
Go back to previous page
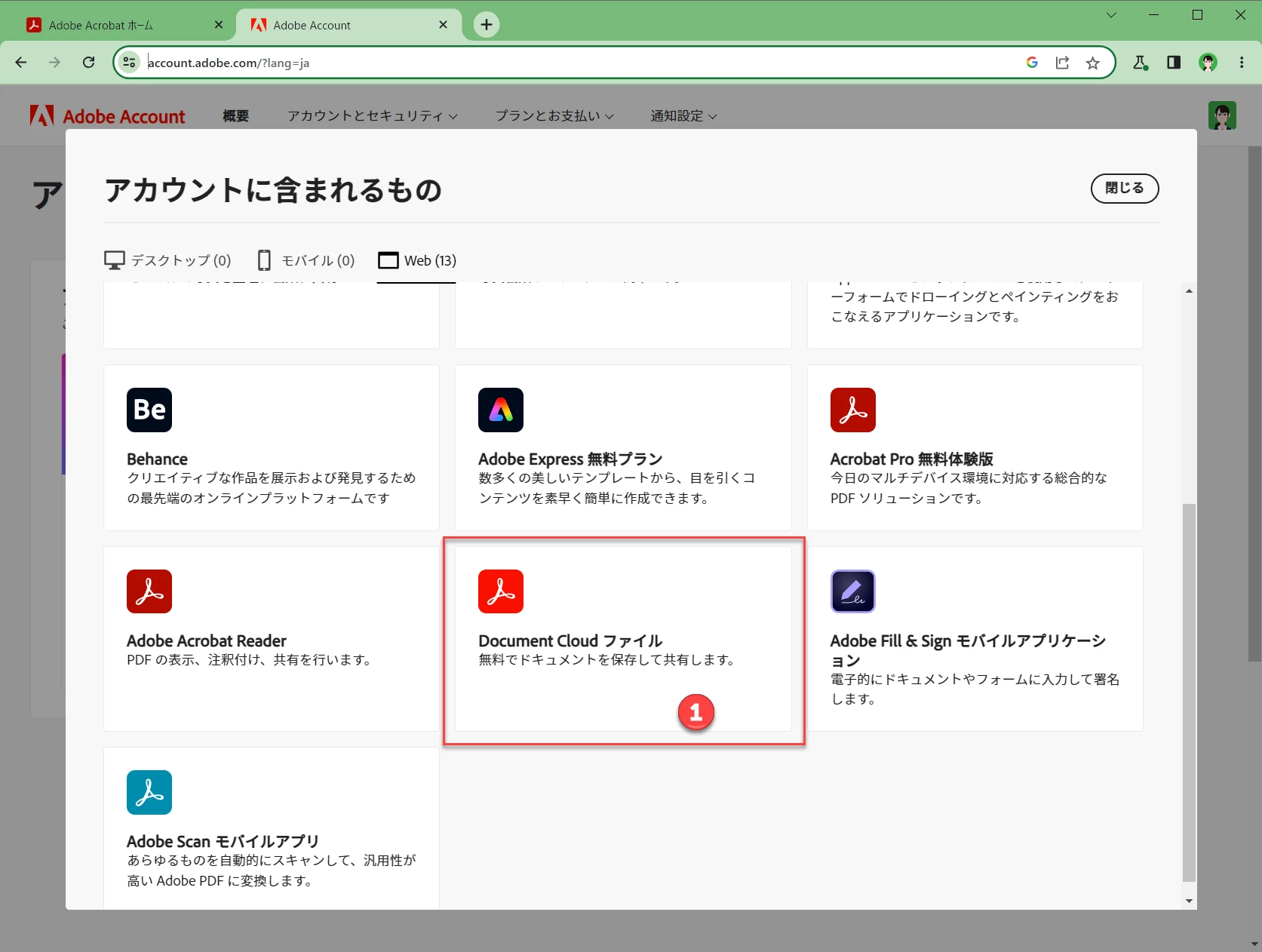[21, 63]
